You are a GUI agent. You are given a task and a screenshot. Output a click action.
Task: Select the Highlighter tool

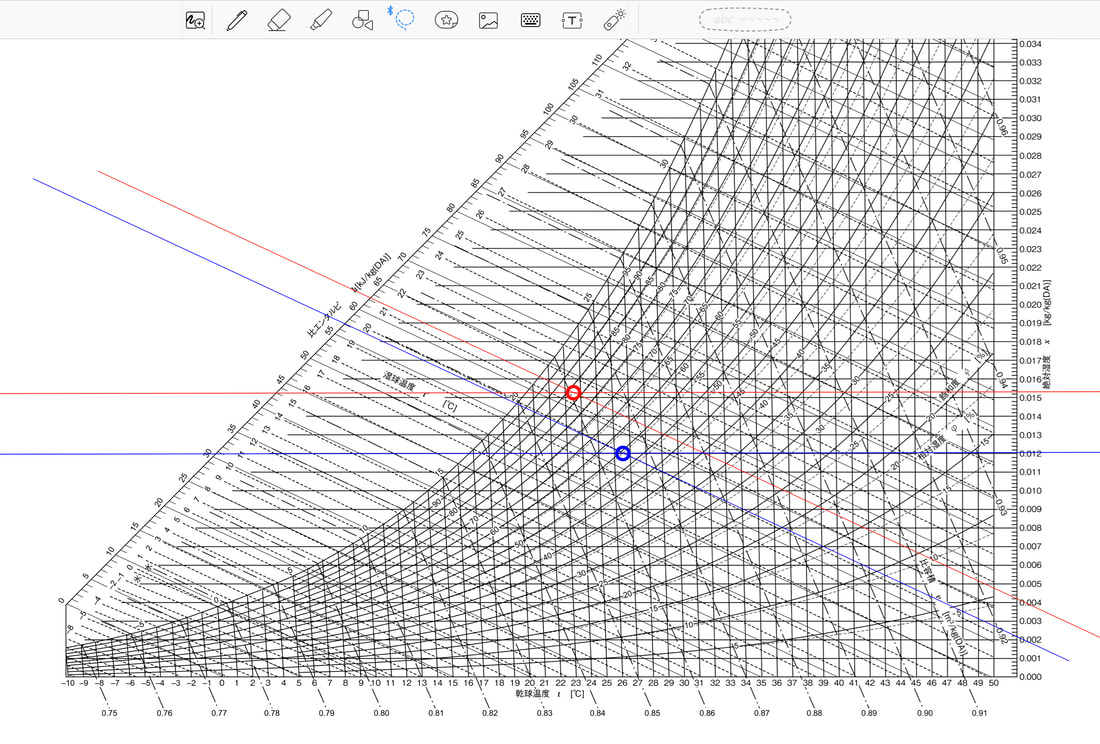click(321, 20)
